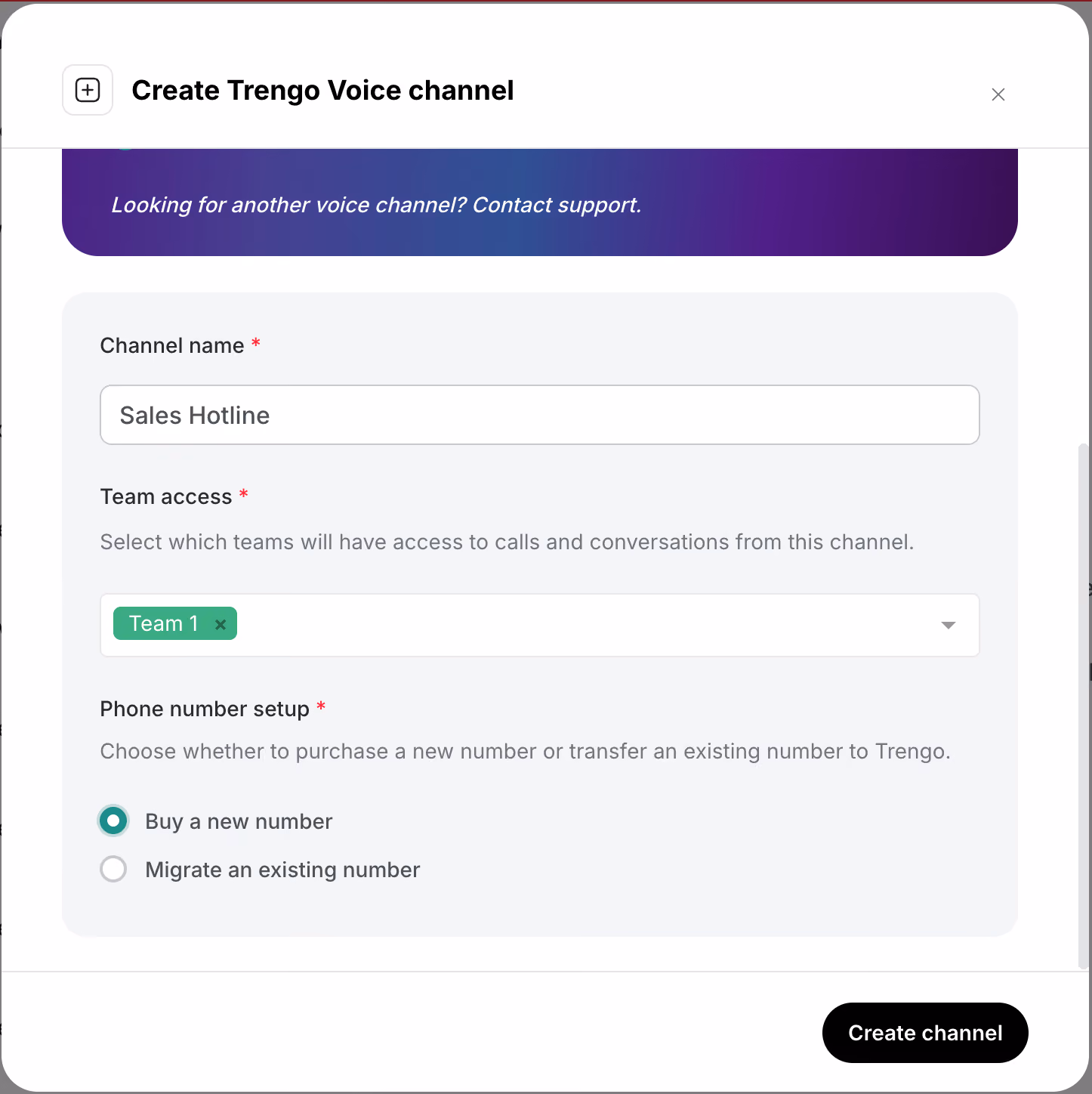
Task: Click the Channel name field label
Action: (x=172, y=345)
